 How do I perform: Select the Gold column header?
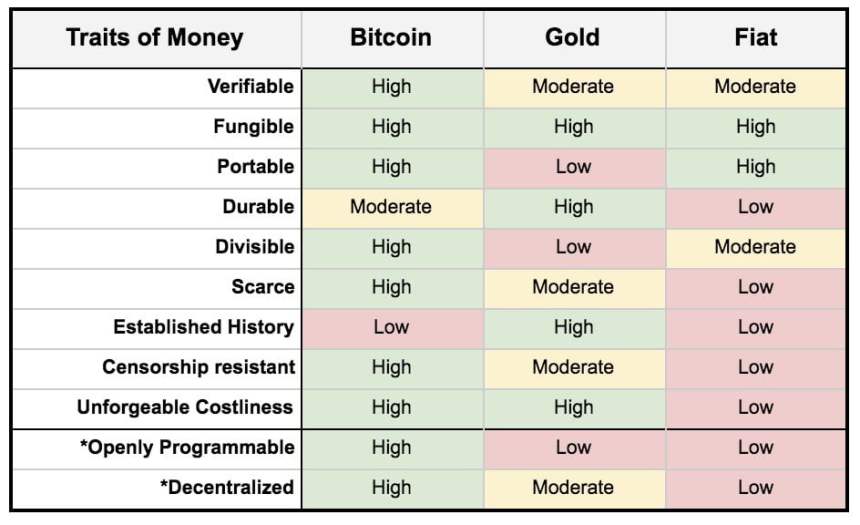573,39
